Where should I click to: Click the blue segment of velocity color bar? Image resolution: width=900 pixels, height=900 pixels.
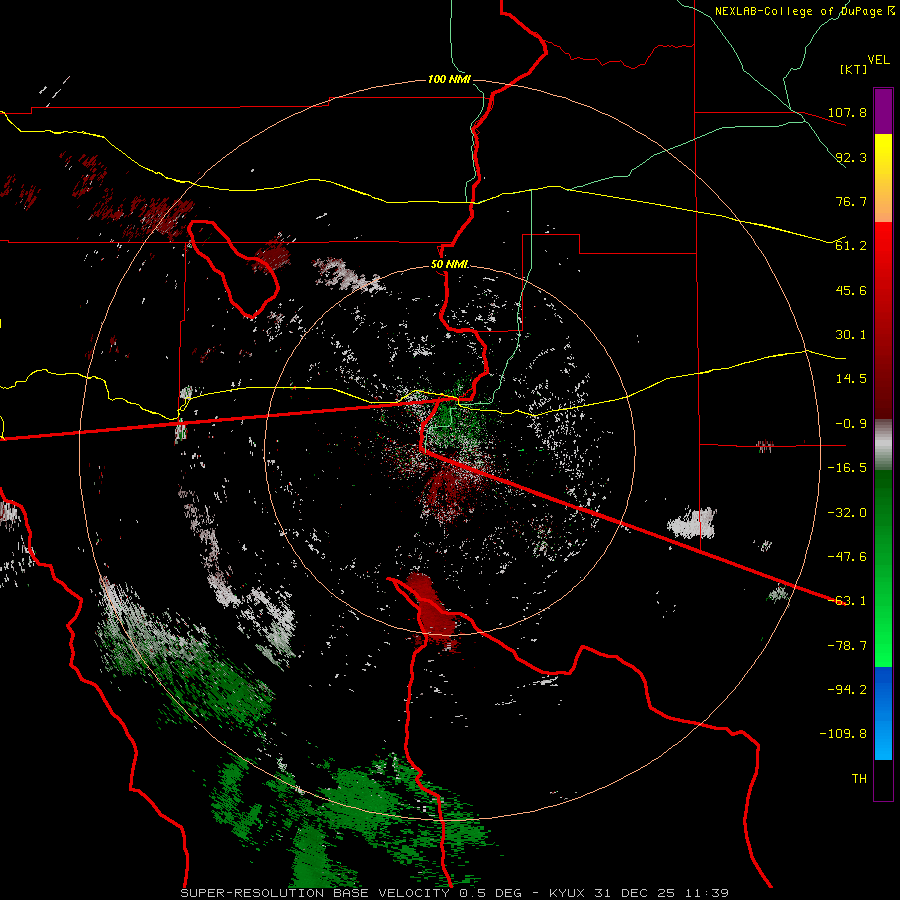tap(883, 713)
